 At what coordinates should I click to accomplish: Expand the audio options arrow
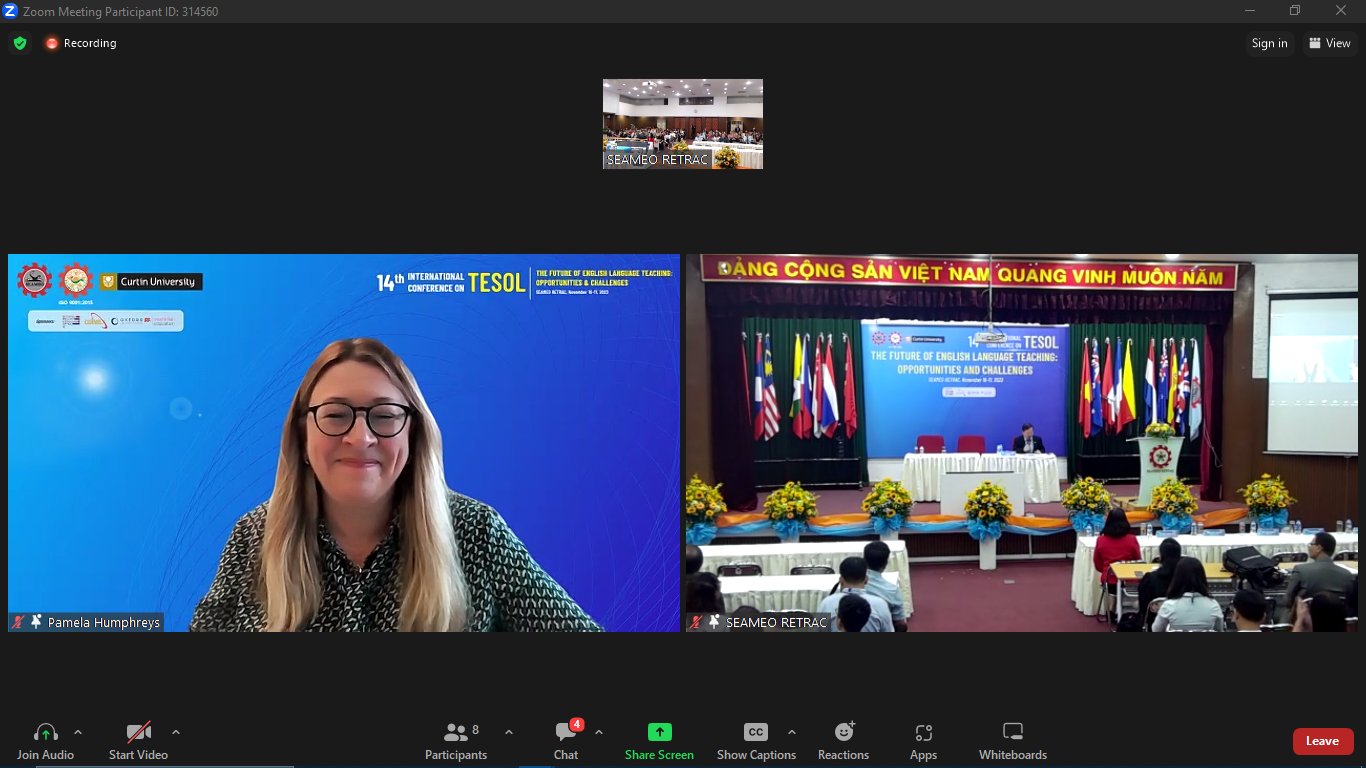(78, 732)
